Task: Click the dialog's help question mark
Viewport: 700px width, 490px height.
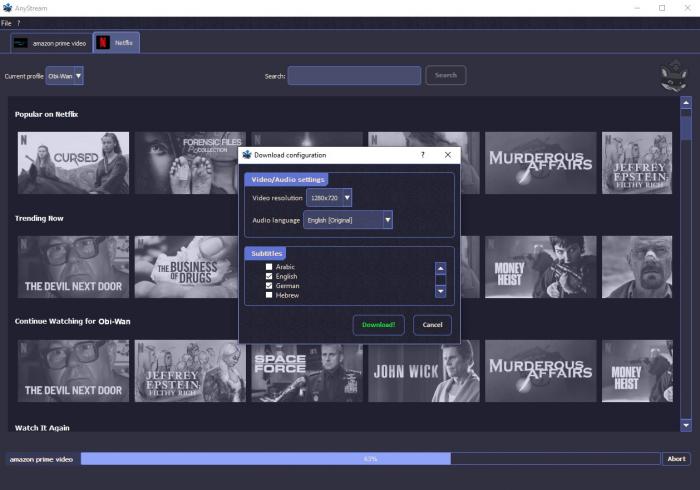Action: coord(422,155)
